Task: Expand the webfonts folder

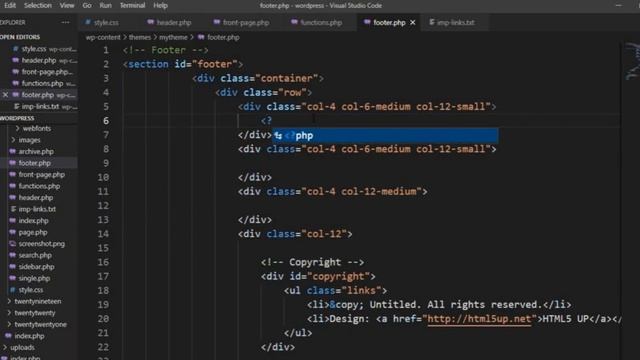Action: (37, 128)
